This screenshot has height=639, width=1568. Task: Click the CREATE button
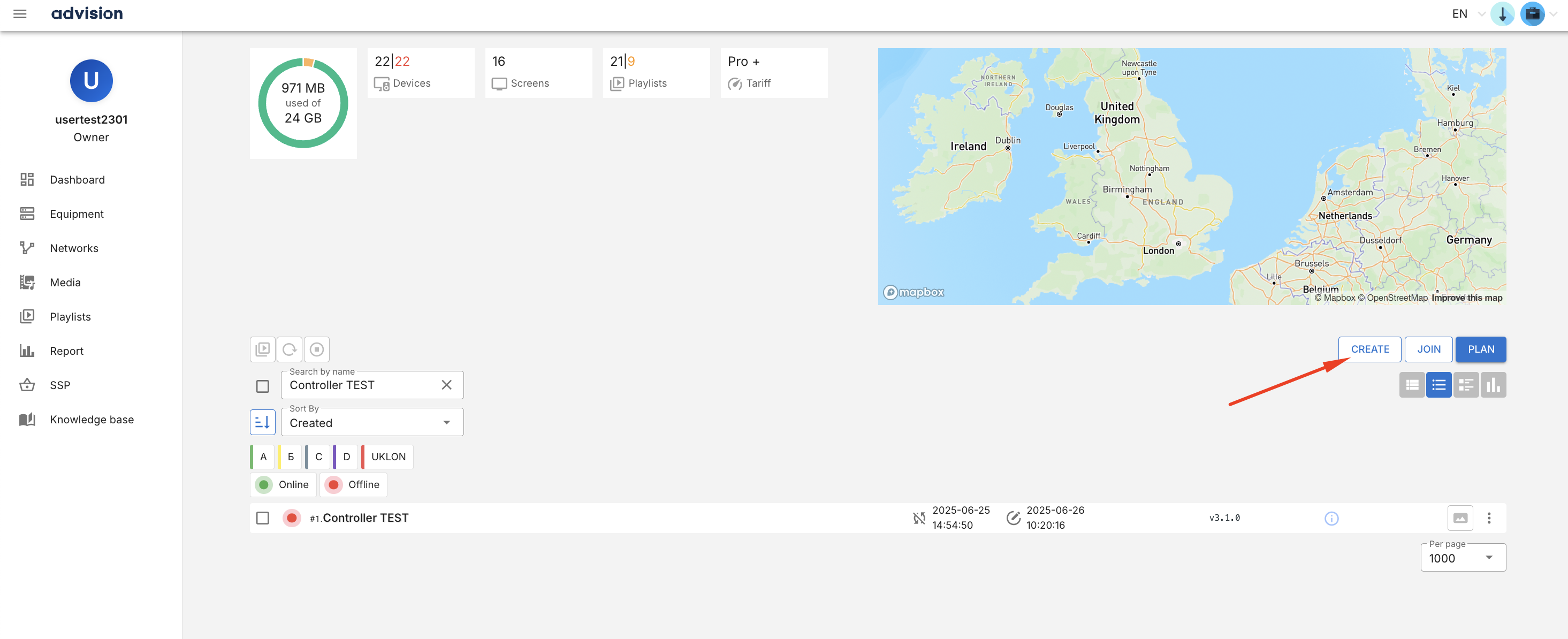pos(1369,349)
